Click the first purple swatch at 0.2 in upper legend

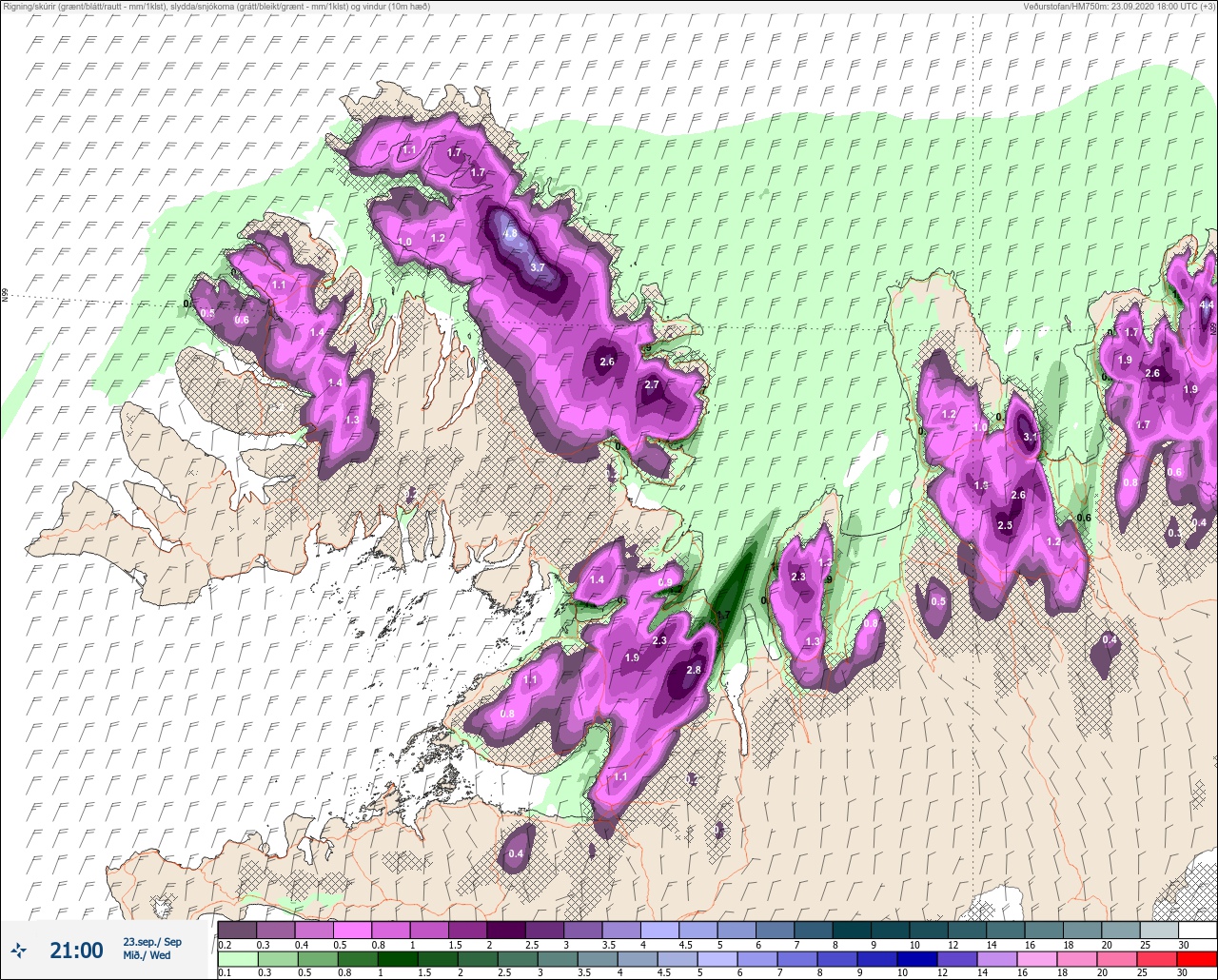click(x=237, y=930)
